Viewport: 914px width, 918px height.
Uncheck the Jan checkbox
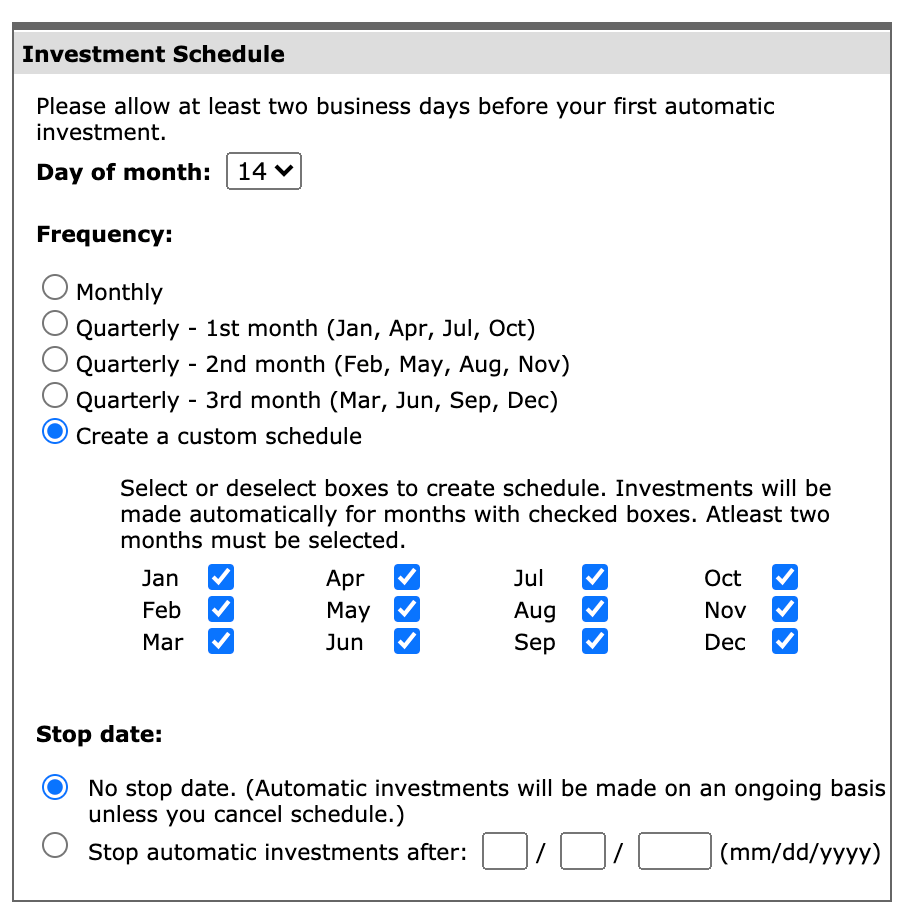[x=221, y=577]
